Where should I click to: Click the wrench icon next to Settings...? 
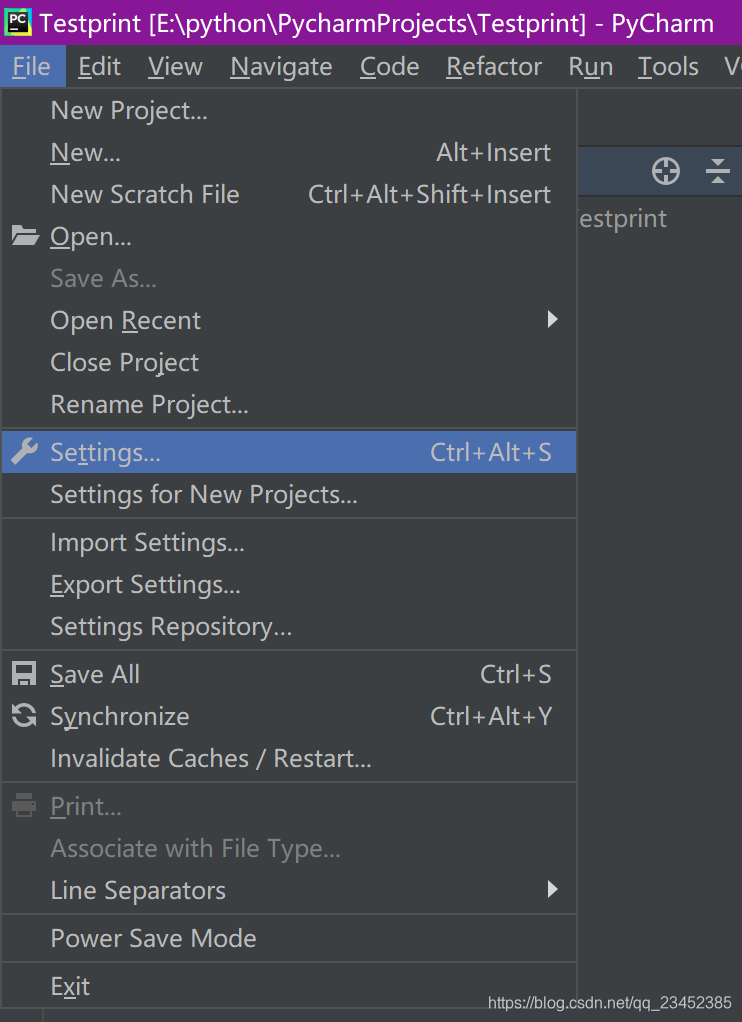coord(25,452)
